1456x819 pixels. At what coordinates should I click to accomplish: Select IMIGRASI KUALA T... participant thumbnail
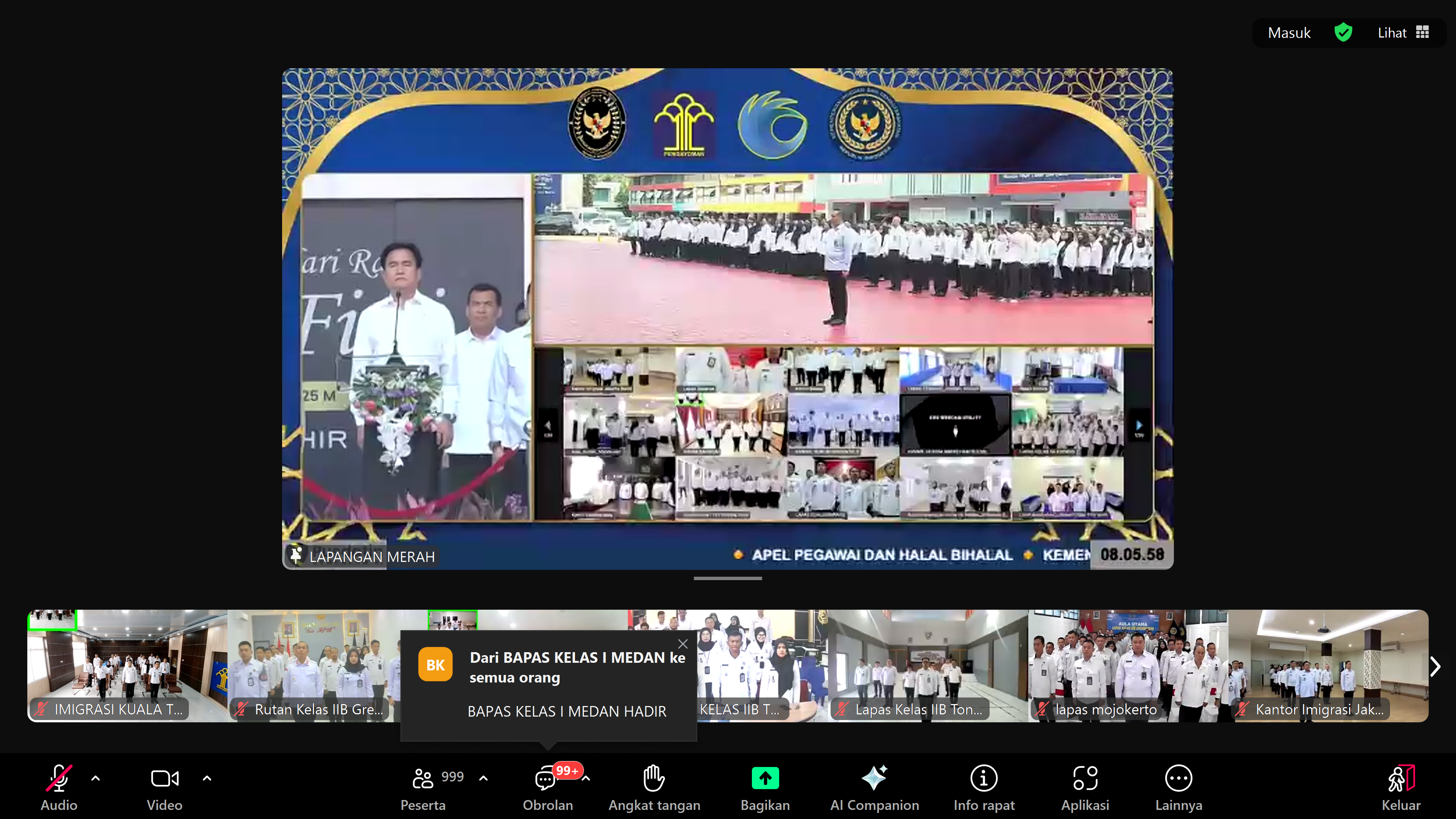pos(127,665)
